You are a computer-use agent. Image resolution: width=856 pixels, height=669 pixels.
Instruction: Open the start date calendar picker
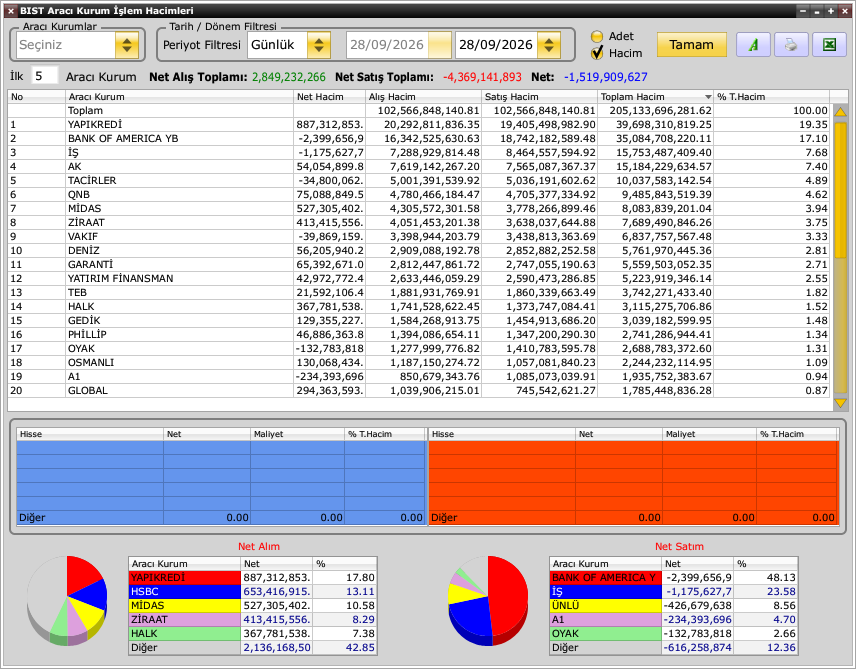click(439, 45)
